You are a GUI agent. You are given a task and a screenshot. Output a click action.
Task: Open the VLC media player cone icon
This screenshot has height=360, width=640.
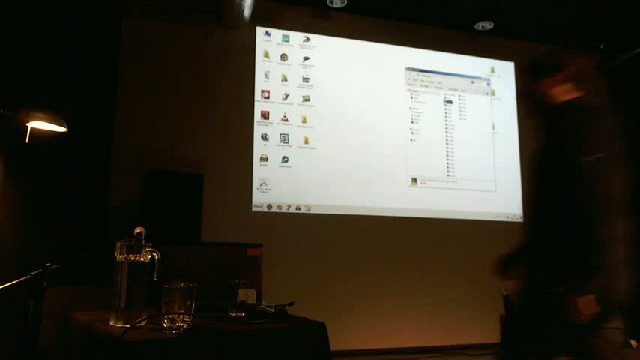(285, 118)
